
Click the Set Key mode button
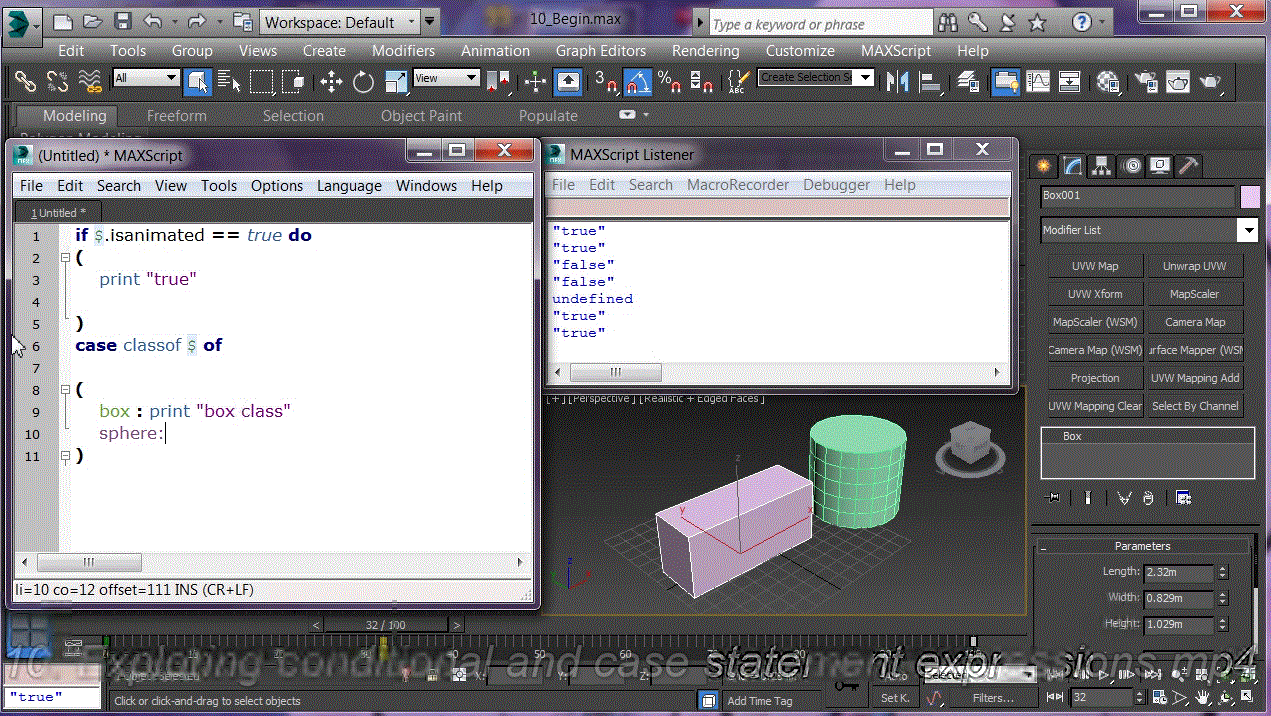pyautogui.click(x=895, y=698)
